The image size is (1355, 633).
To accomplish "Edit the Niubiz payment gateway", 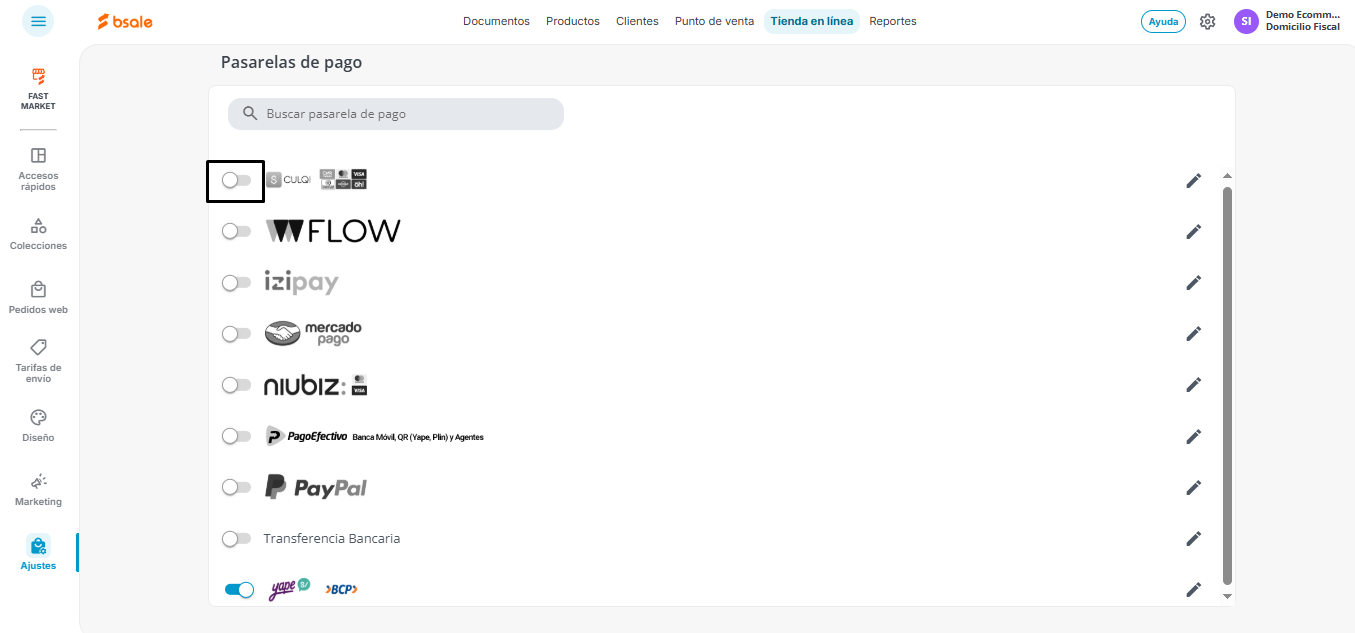I will (x=1193, y=385).
